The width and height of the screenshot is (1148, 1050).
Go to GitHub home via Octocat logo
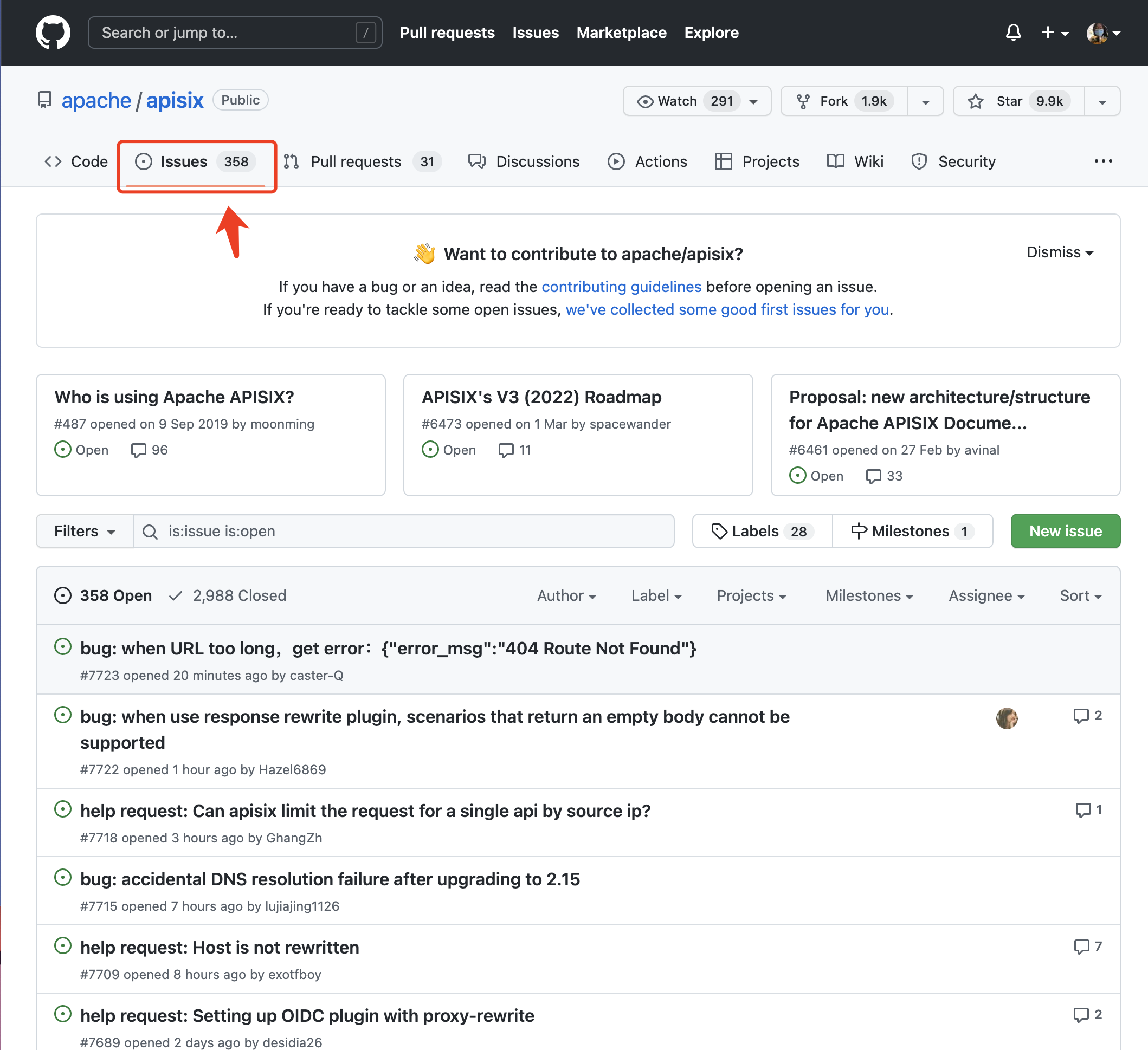pos(53,33)
